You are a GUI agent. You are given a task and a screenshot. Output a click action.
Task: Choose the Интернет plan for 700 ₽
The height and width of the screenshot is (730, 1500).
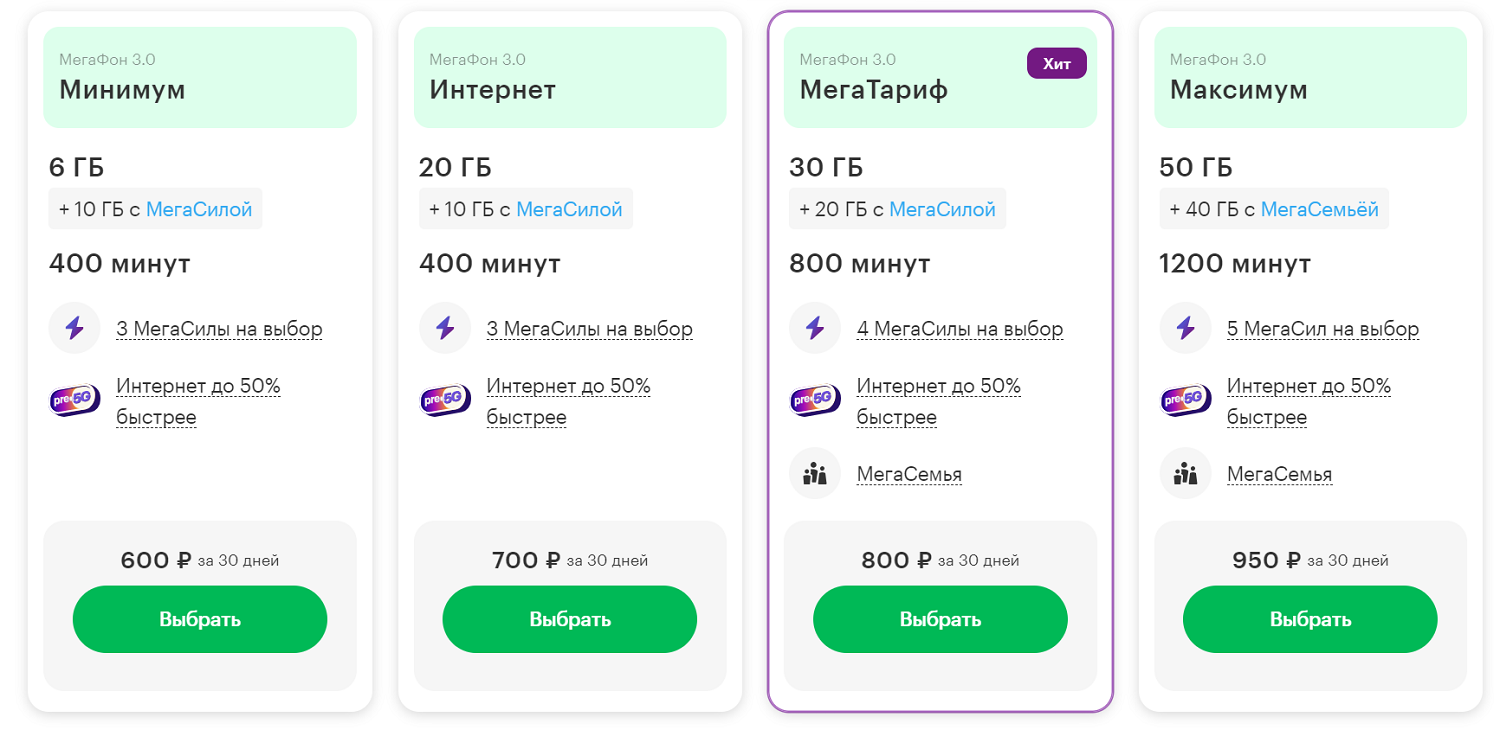point(570,619)
